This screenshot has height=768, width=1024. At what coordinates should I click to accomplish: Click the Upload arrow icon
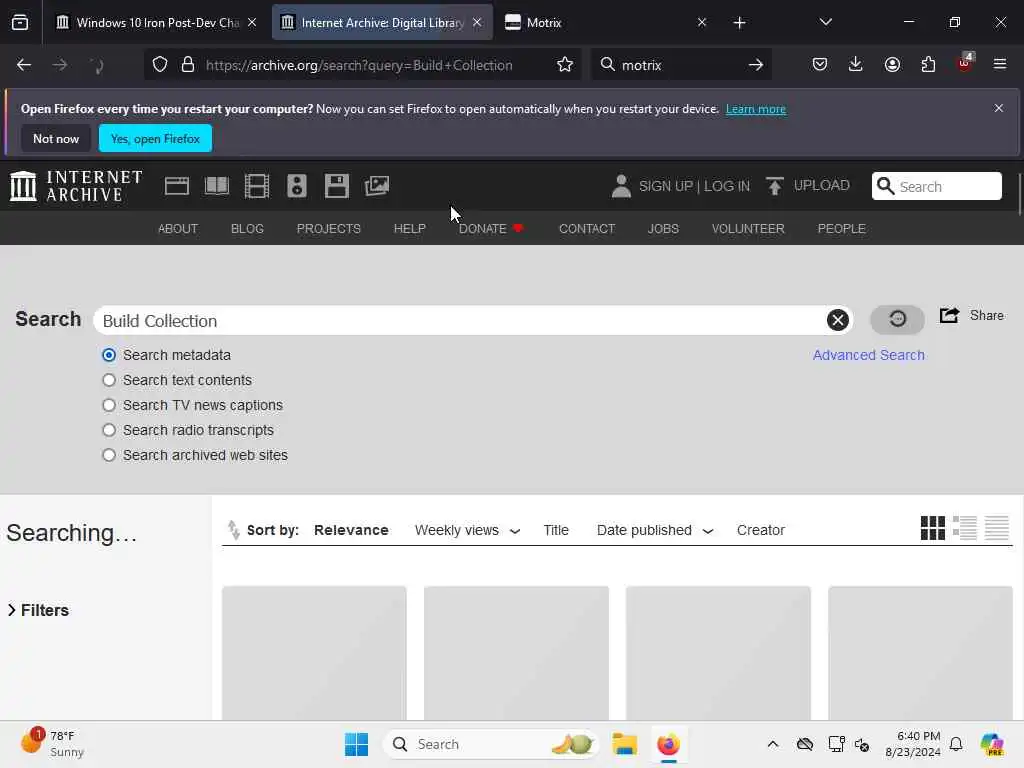coord(775,186)
